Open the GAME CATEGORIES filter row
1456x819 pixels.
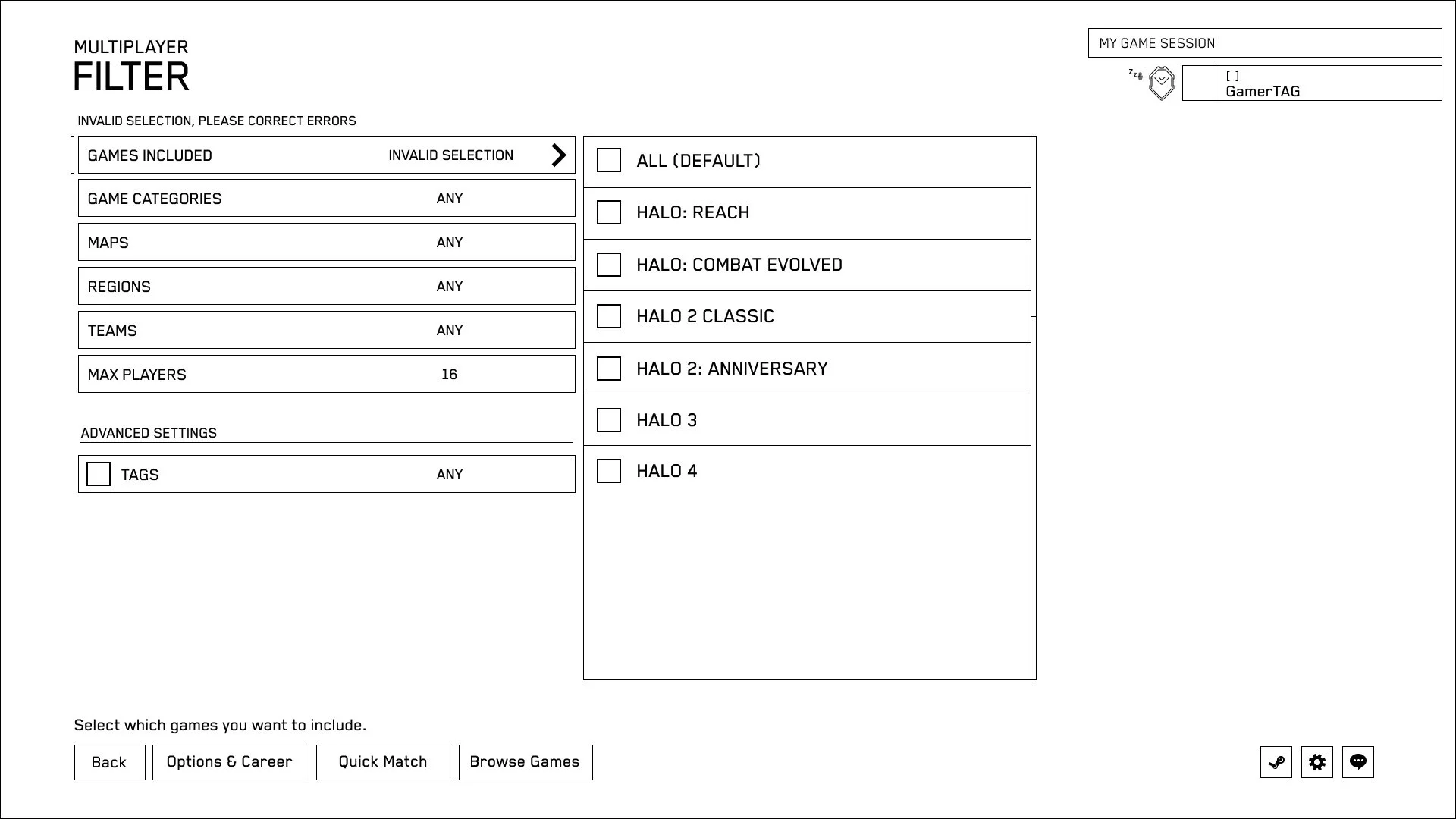(327, 198)
